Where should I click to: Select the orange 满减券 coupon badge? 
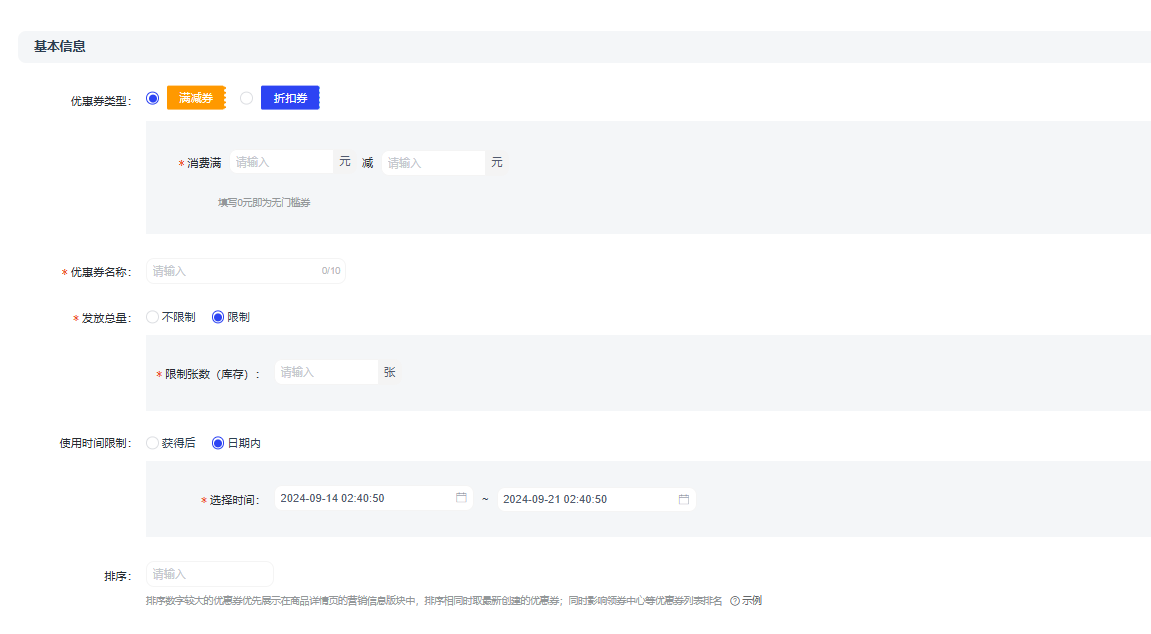(x=196, y=98)
